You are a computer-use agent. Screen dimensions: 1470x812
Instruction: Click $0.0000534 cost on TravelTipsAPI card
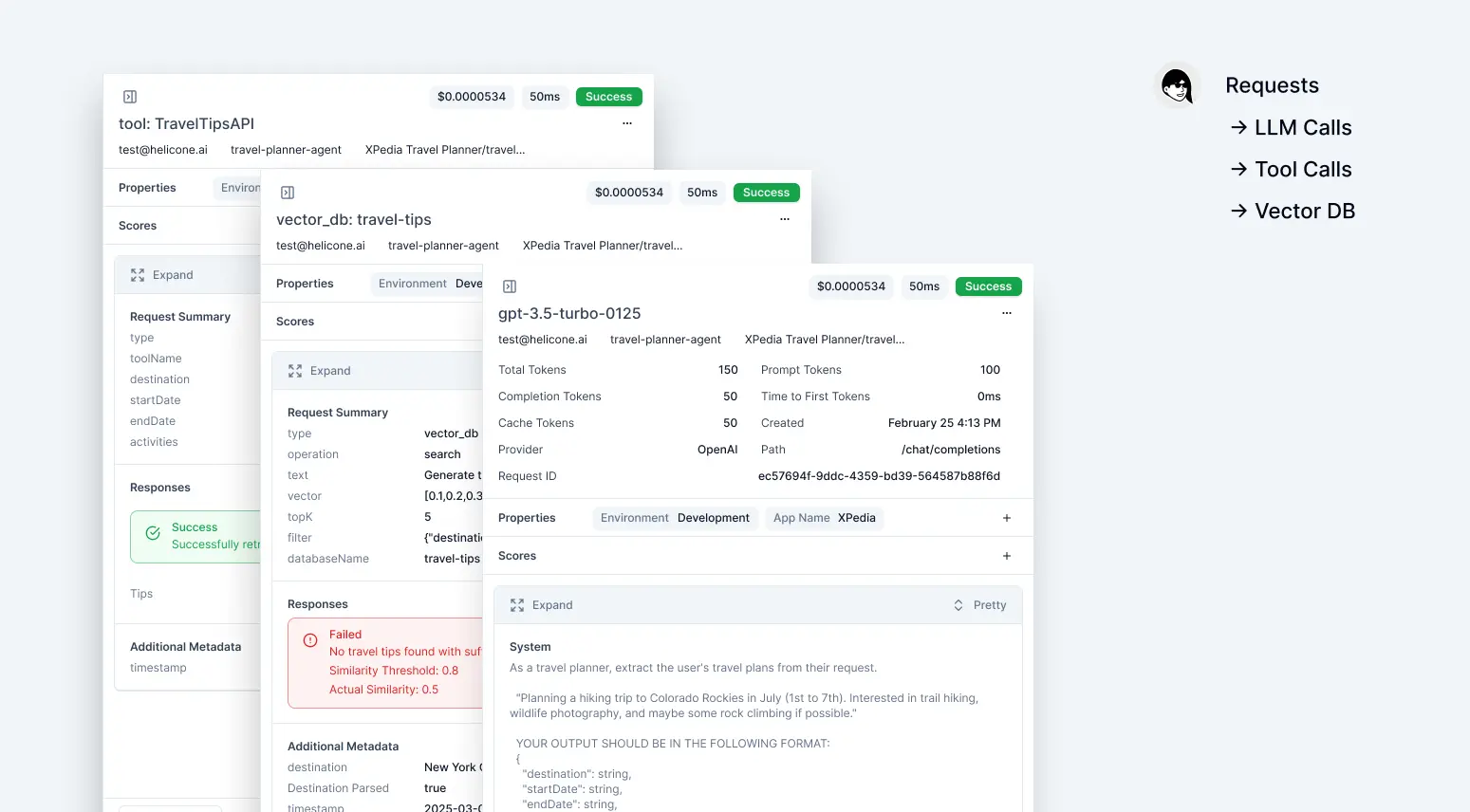tap(472, 97)
